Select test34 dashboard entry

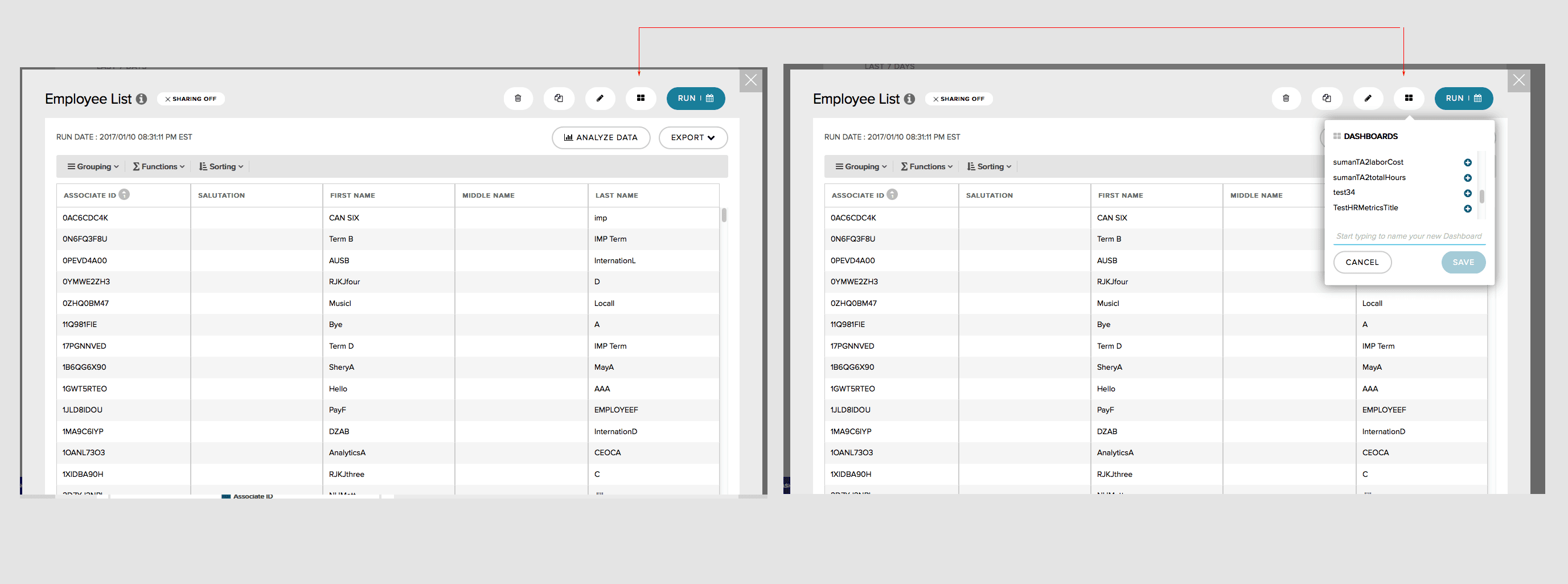coord(1344,193)
